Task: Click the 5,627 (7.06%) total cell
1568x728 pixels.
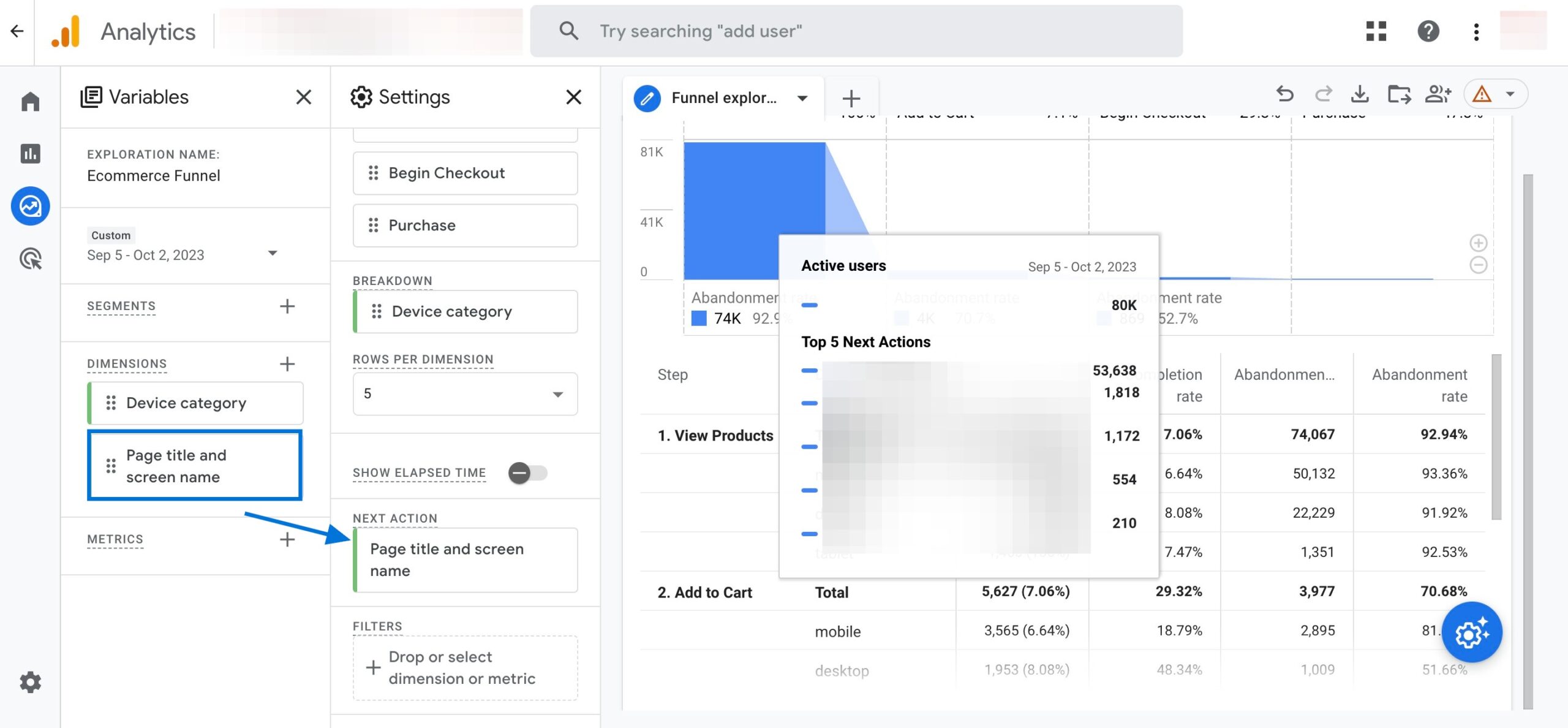Action: pyautogui.click(x=1026, y=591)
